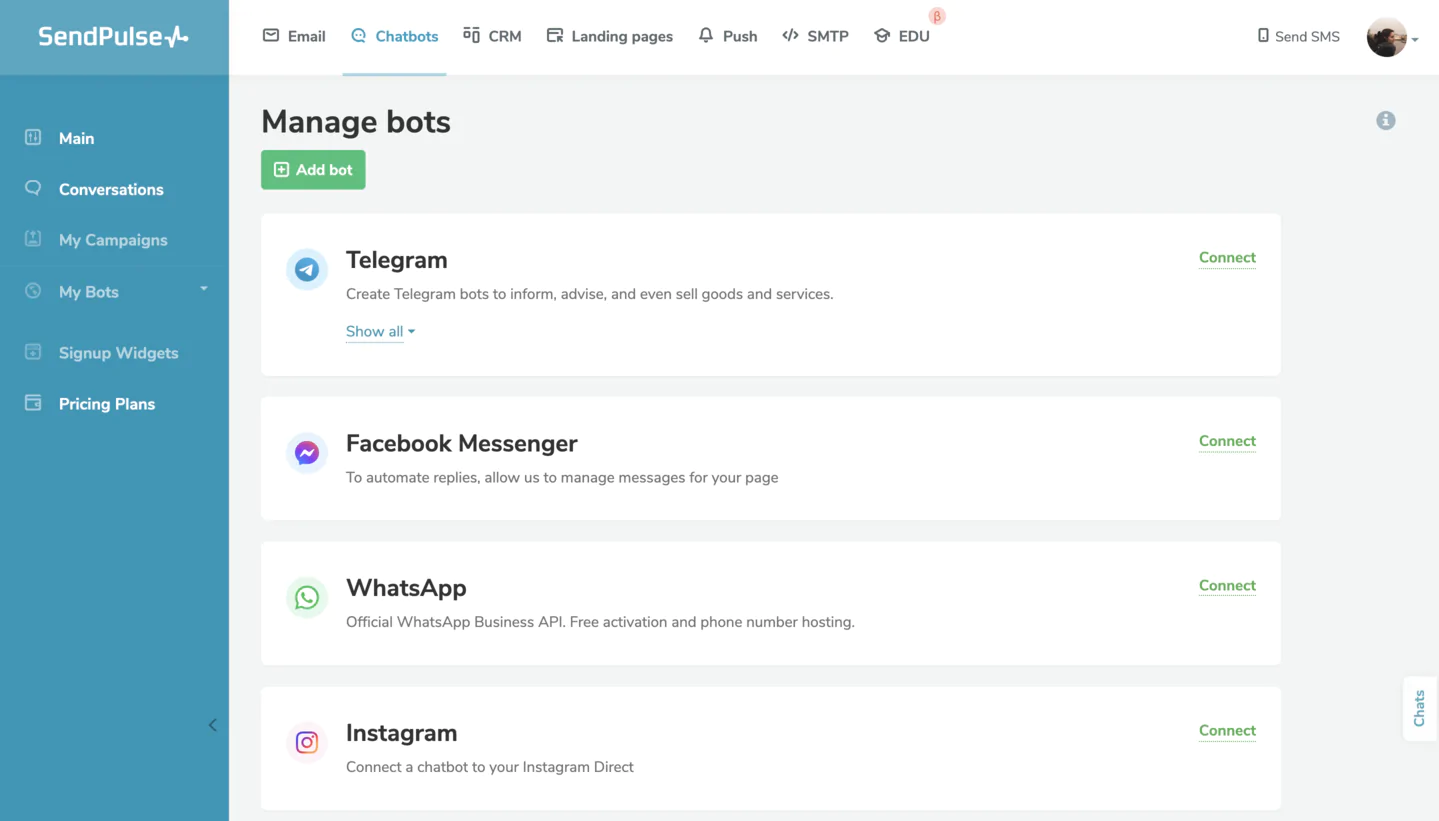This screenshot has height=821, width=1439.
Task: Open the page info icon
Action: coord(1386,120)
